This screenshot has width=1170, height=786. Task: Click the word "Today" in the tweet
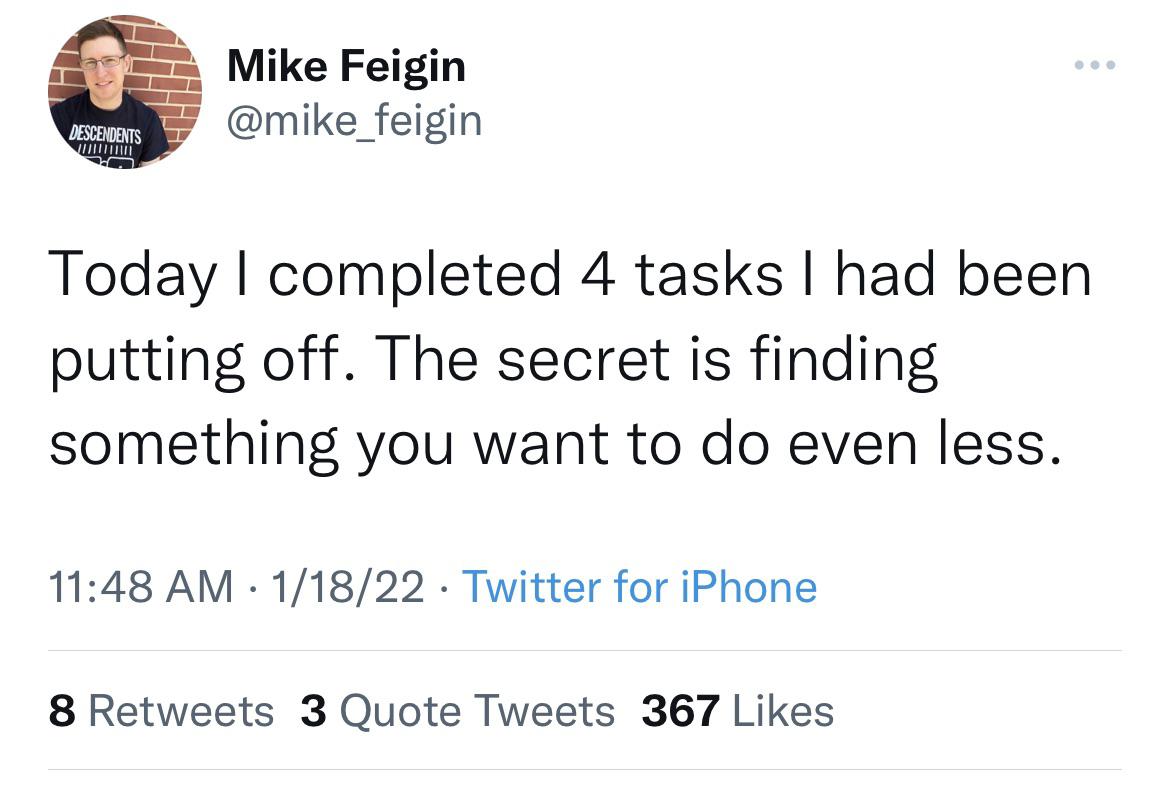129,275
